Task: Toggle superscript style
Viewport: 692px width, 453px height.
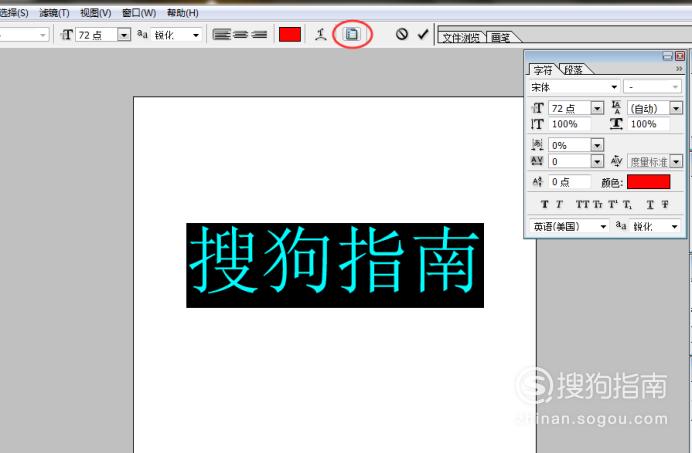Action: (613, 204)
